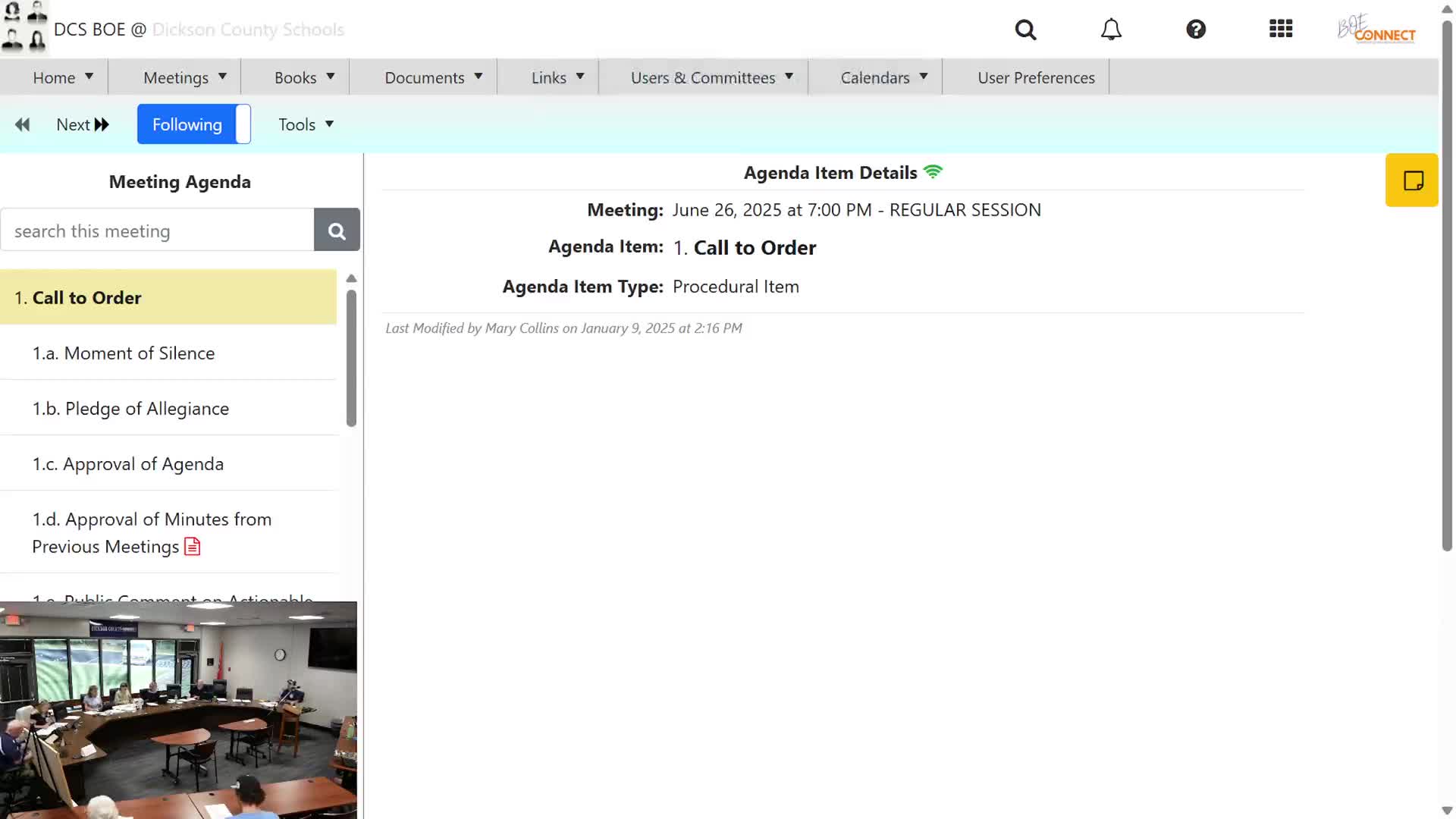Expand the Users & Committees menu

[x=711, y=77]
